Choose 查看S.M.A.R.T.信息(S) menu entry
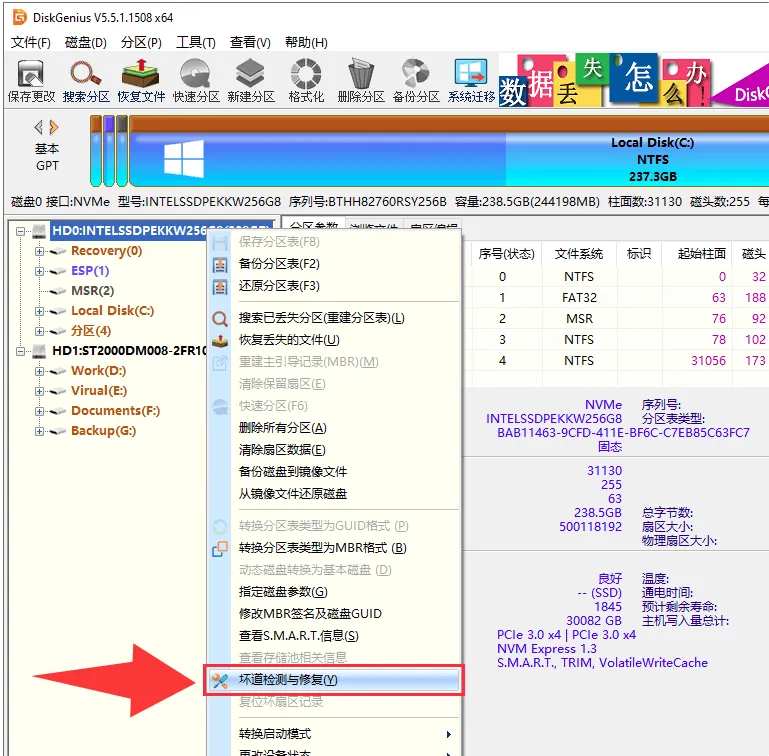This screenshot has width=769, height=756. tap(334, 636)
